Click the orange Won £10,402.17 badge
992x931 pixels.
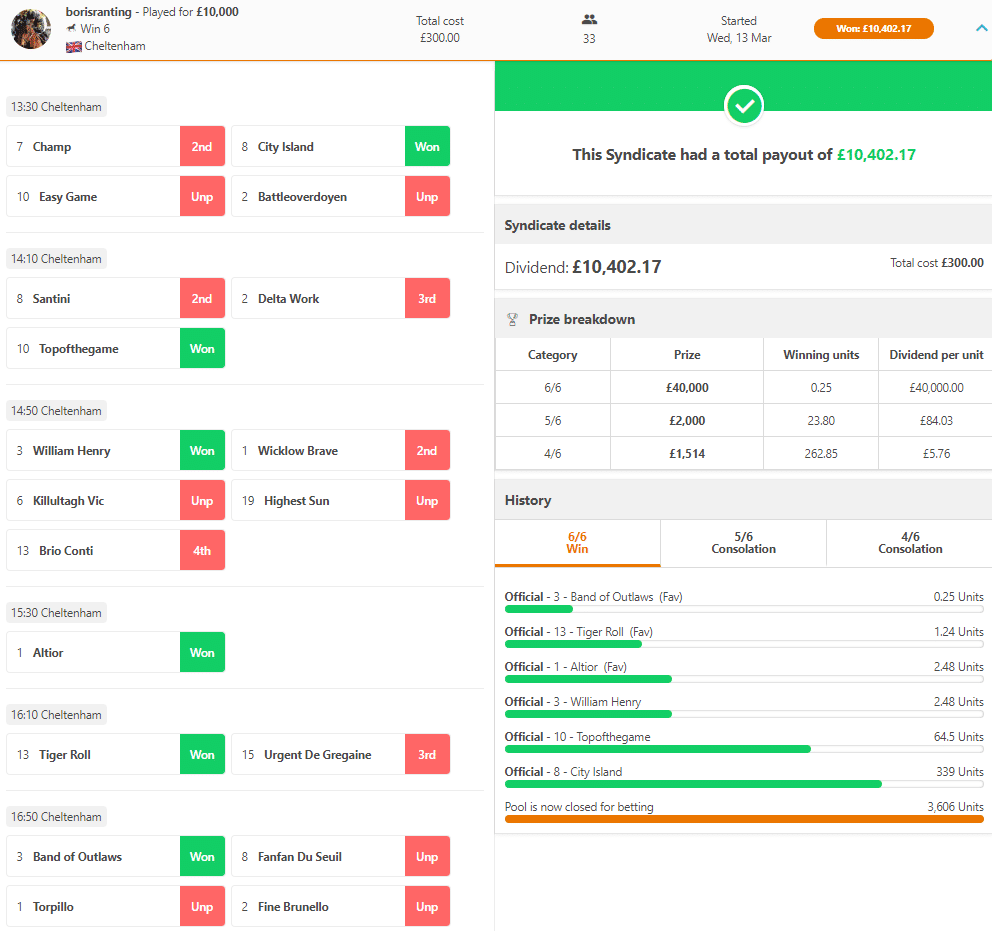point(873,28)
